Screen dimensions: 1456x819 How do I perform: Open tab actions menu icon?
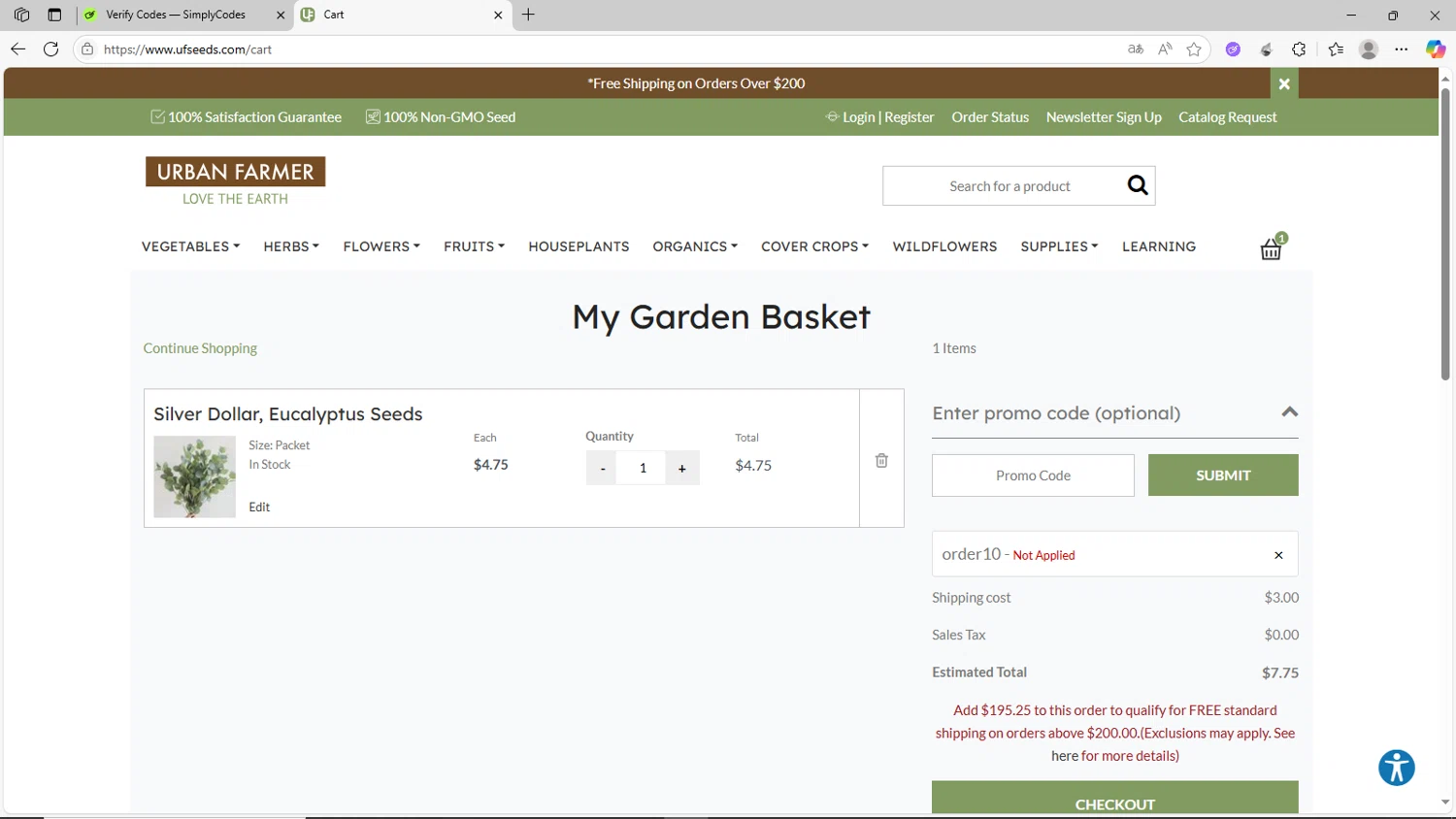(x=54, y=15)
